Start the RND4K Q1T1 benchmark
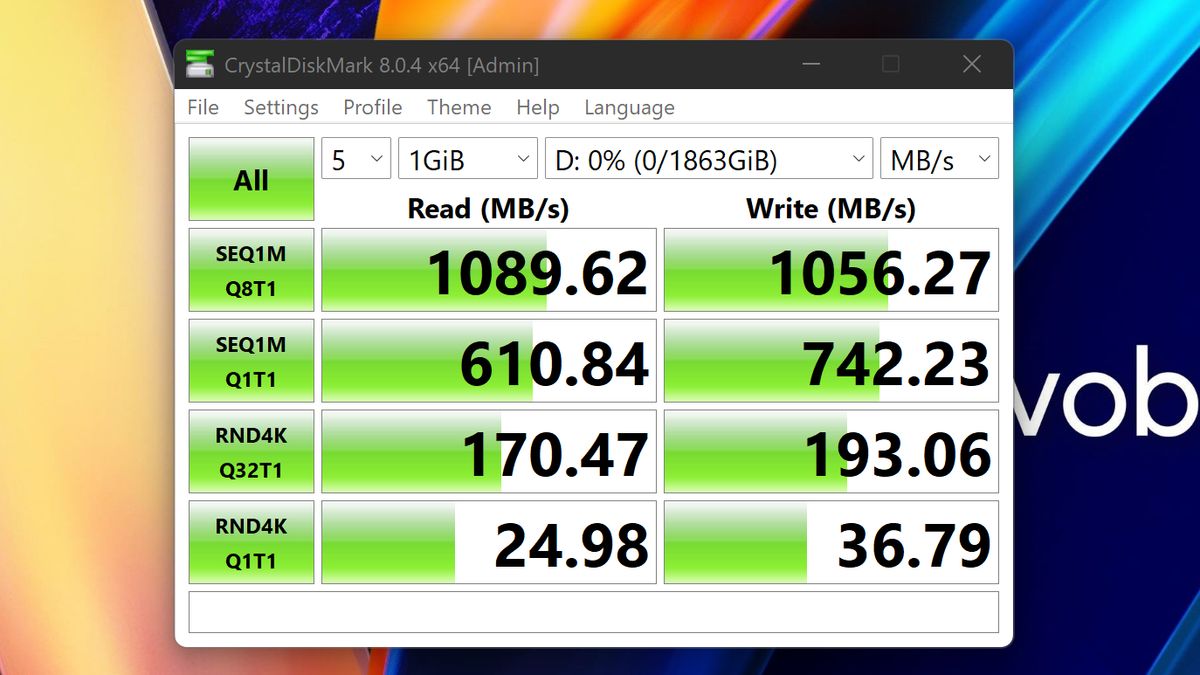The width and height of the screenshot is (1200, 675). click(x=250, y=542)
